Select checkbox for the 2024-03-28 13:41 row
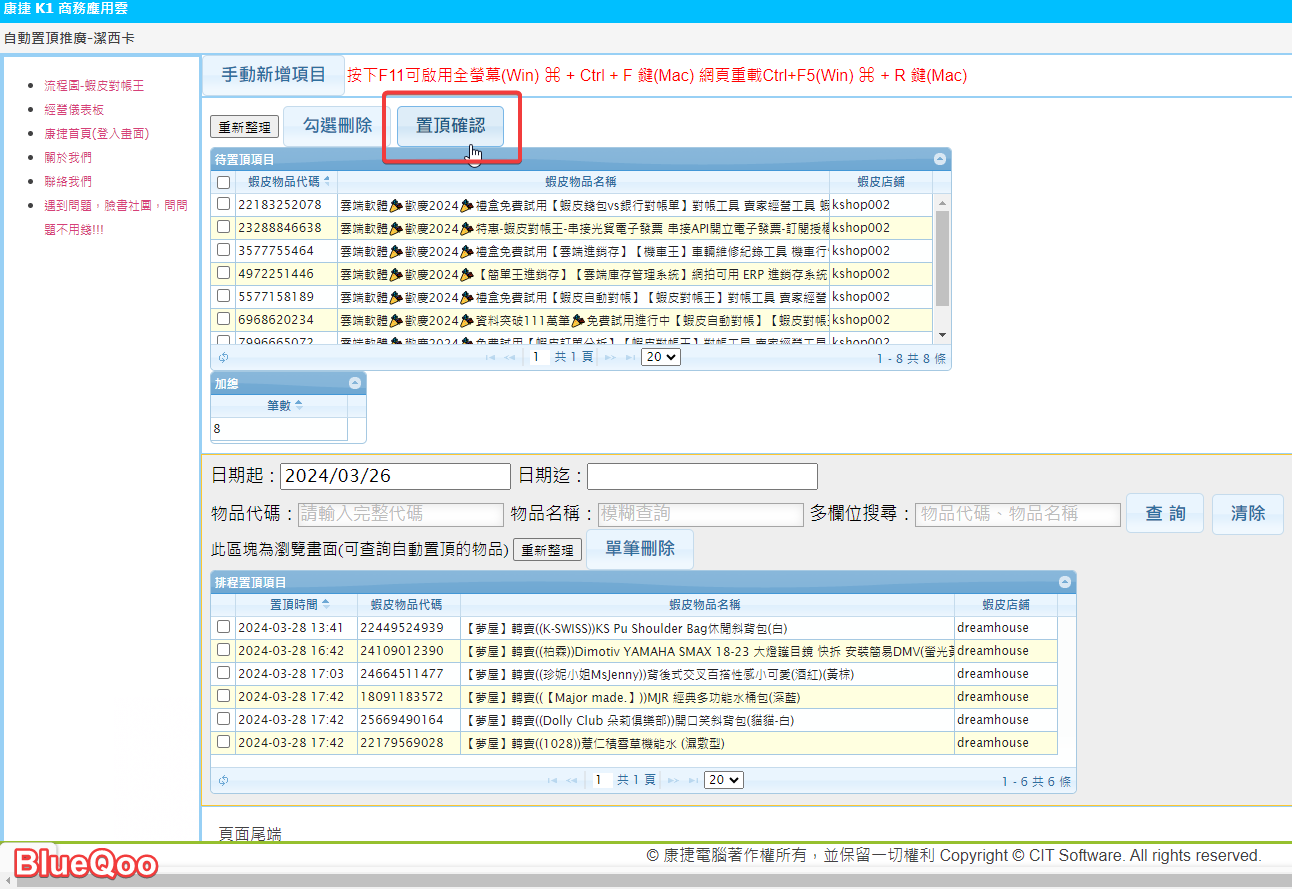 (x=224, y=627)
